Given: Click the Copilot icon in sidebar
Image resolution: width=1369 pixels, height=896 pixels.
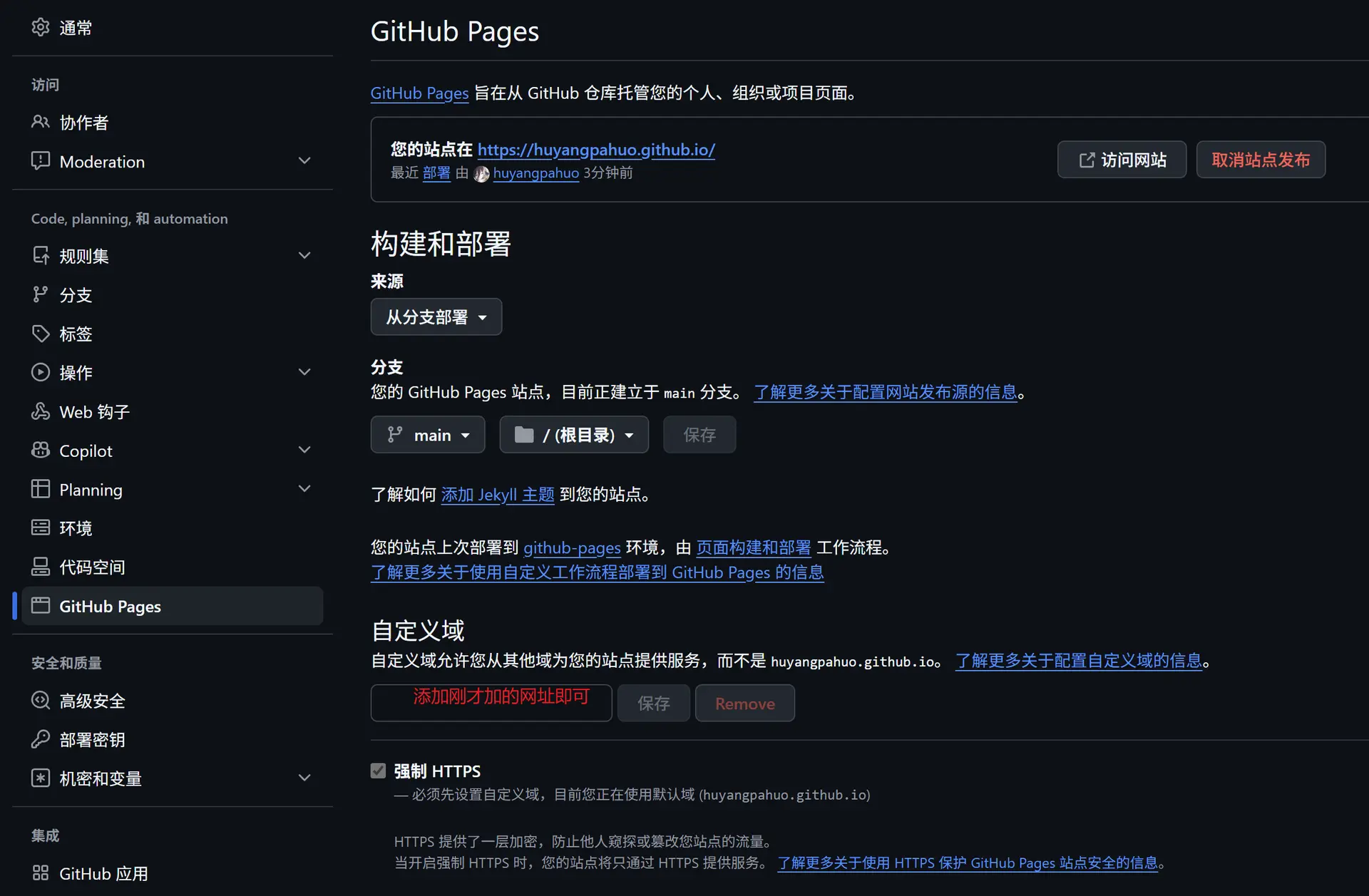Looking at the screenshot, I should point(41,450).
